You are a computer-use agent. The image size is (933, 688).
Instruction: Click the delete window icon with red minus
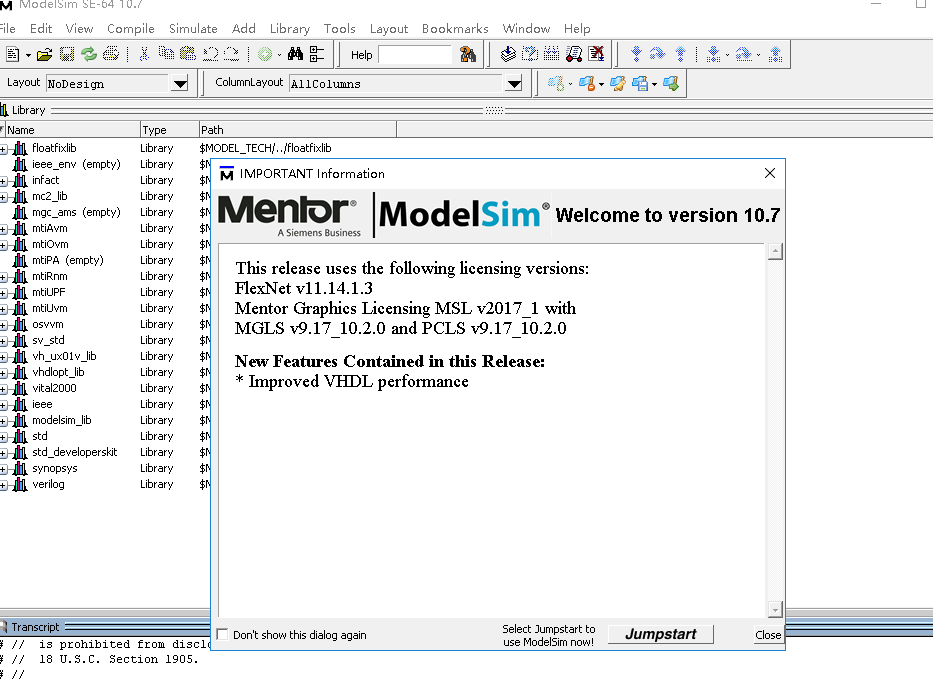point(586,83)
